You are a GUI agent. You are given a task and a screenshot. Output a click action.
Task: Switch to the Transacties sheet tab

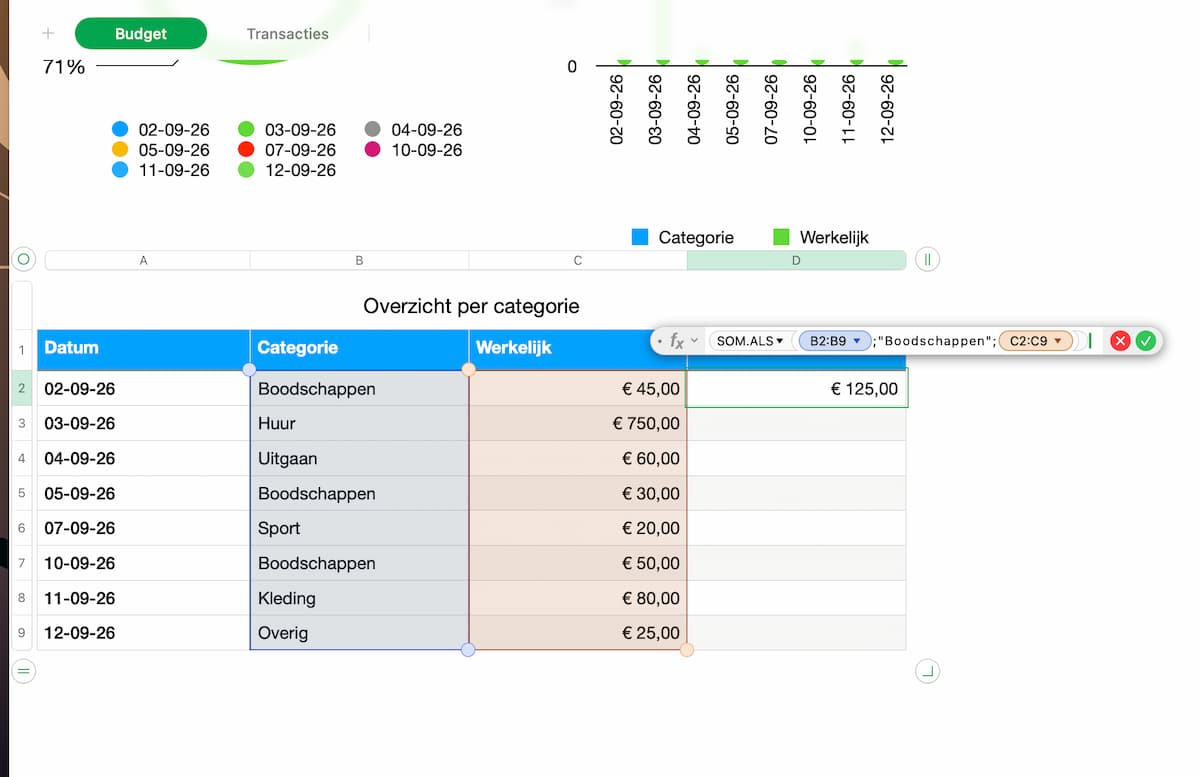coord(288,33)
